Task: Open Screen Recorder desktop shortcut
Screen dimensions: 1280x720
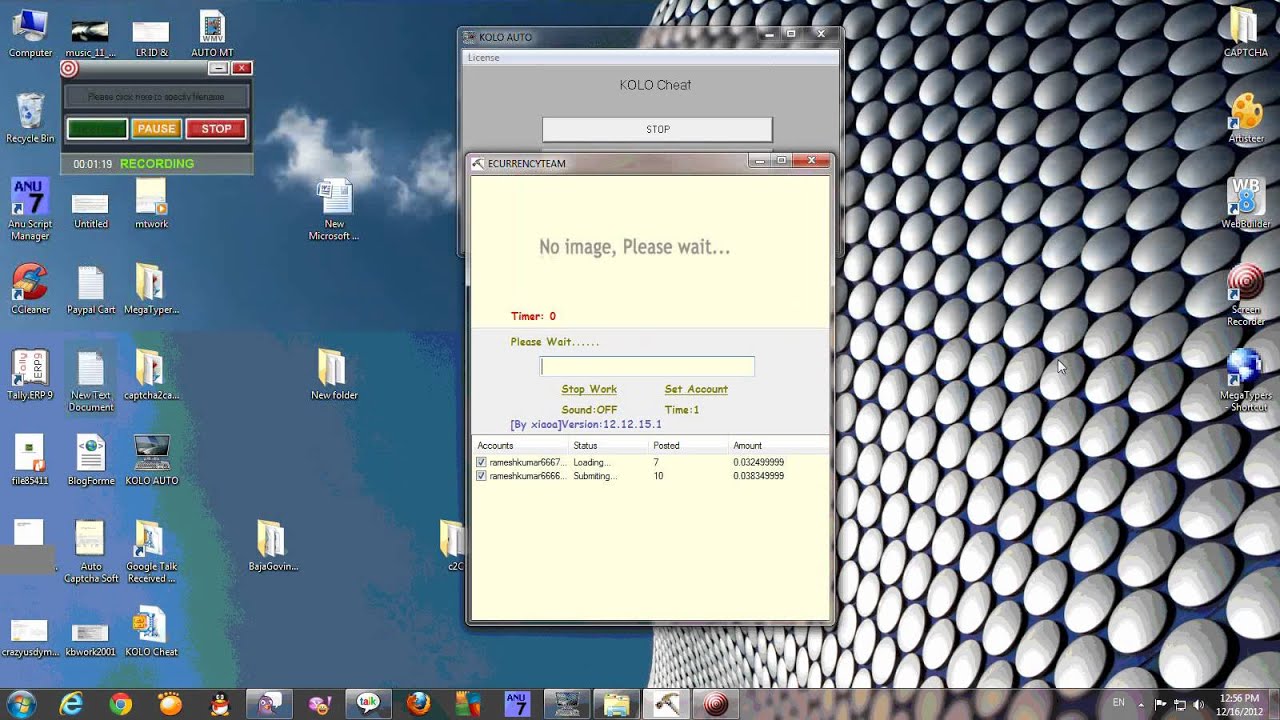Action: pyautogui.click(x=1245, y=295)
